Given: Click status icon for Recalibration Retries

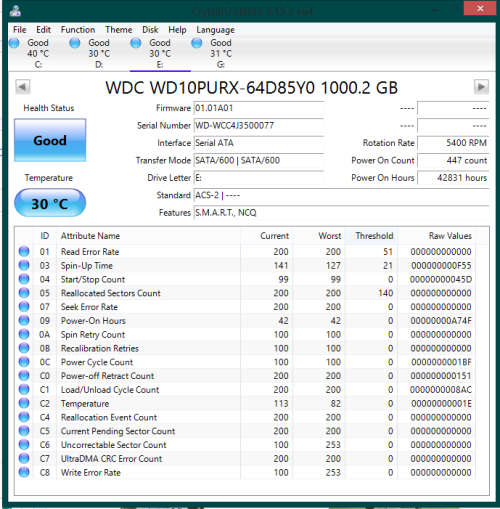Looking at the screenshot, I should click(x=24, y=348).
